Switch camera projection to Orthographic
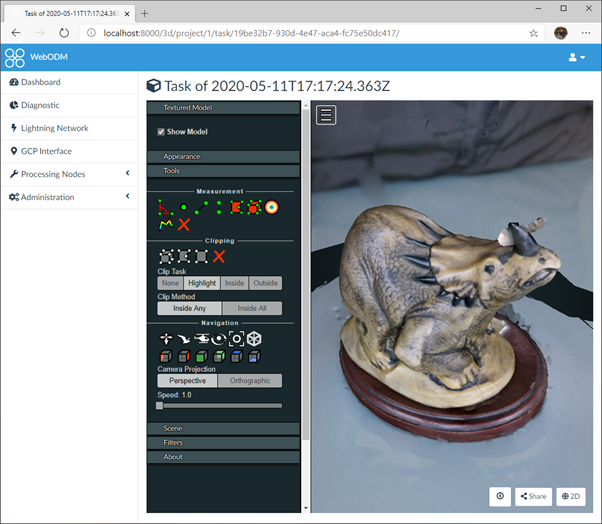Viewport: 602px width, 524px height. tap(251, 381)
